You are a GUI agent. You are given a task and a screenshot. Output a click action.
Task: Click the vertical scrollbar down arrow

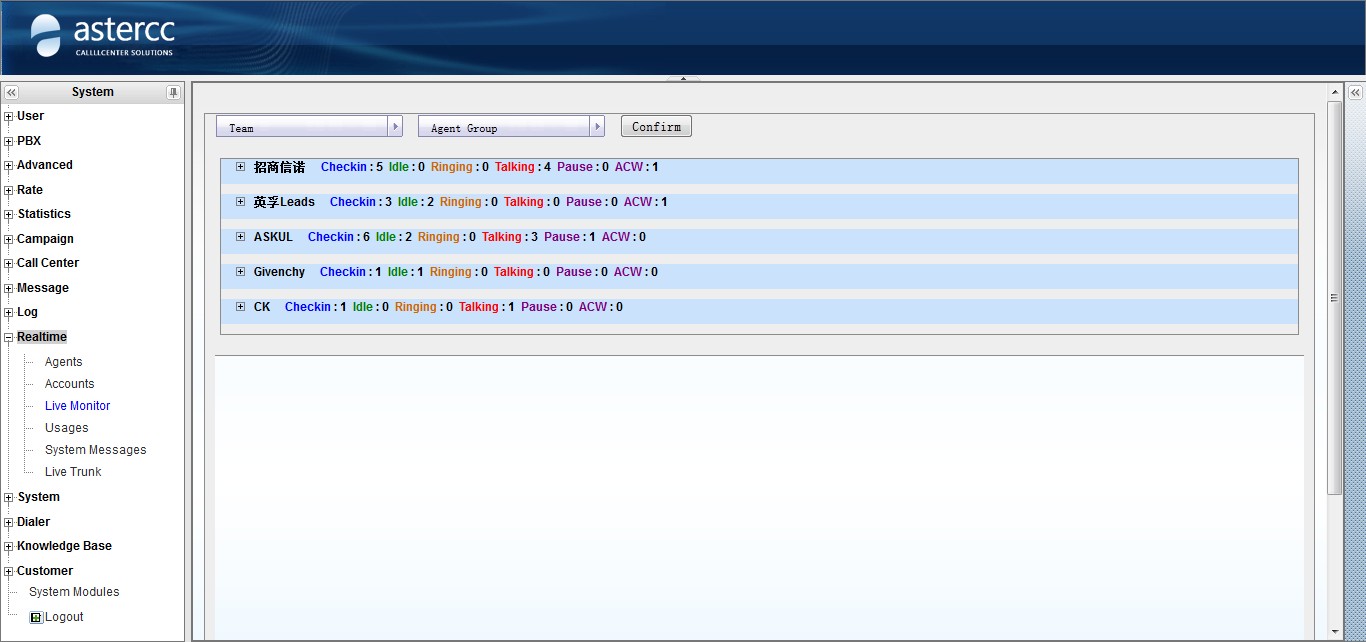[x=1334, y=631]
